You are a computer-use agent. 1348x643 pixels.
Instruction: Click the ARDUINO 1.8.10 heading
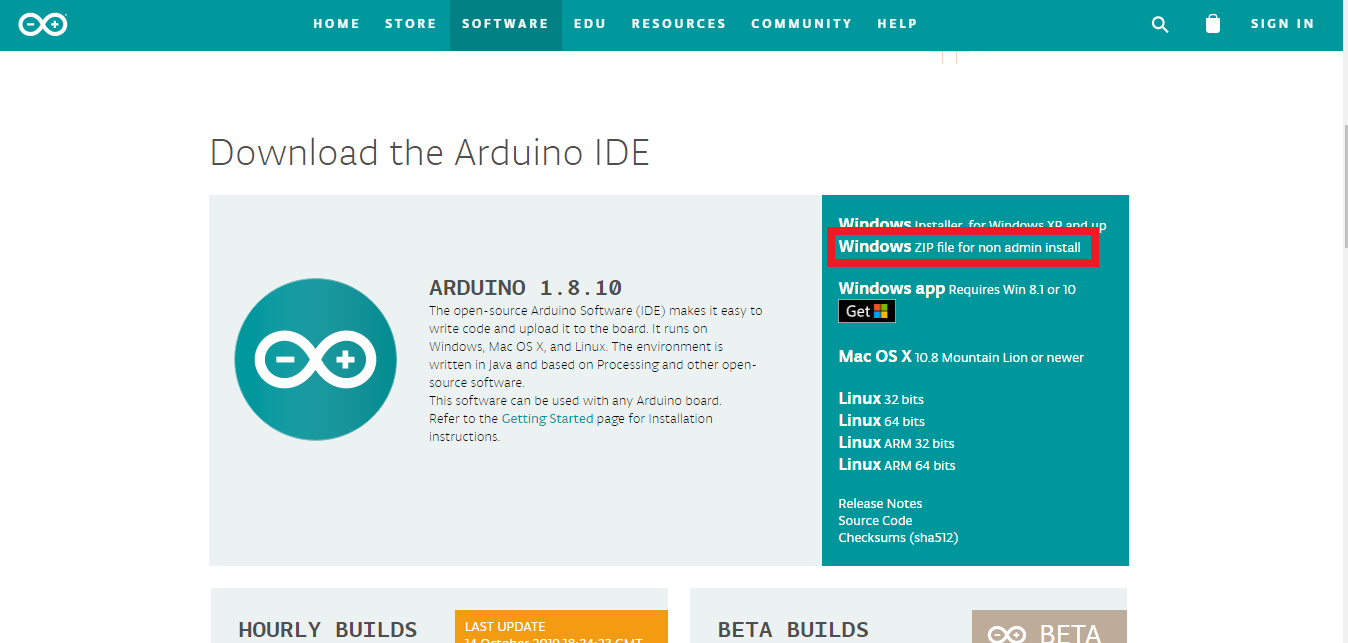pos(525,288)
